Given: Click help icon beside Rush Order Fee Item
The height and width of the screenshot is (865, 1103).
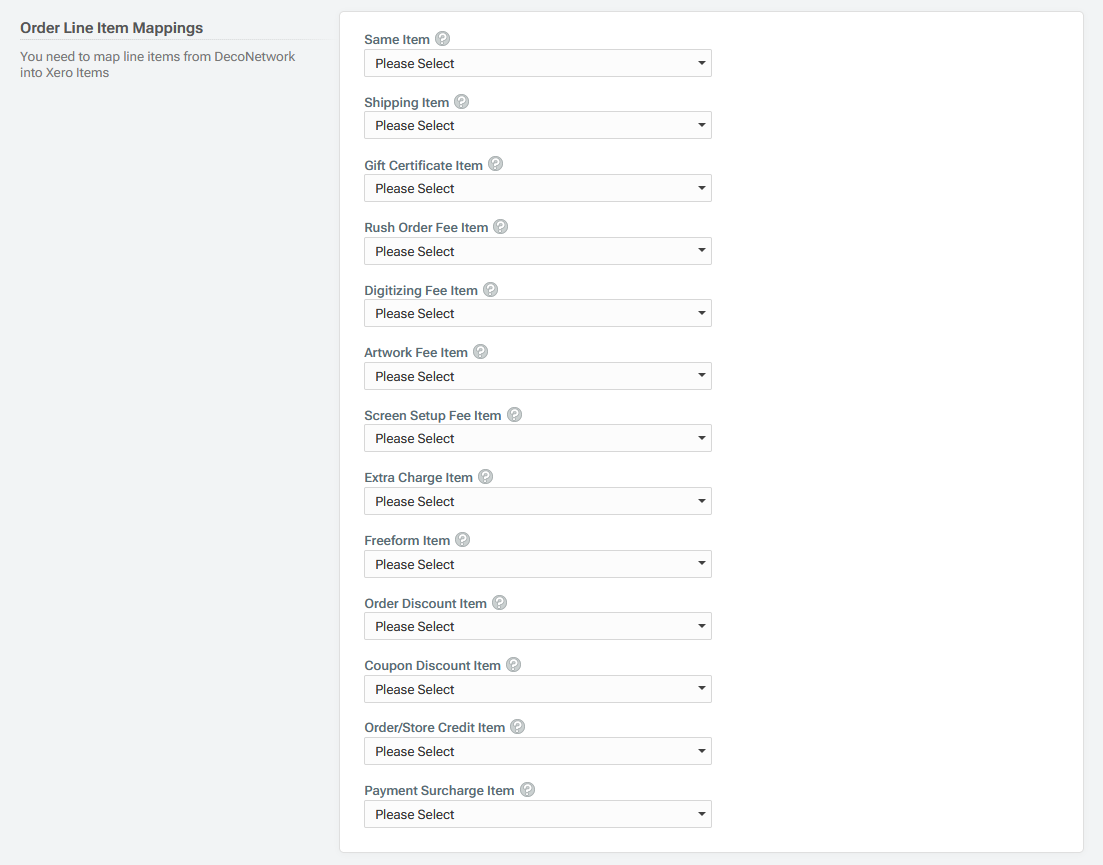Looking at the screenshot, I should 500,226.
